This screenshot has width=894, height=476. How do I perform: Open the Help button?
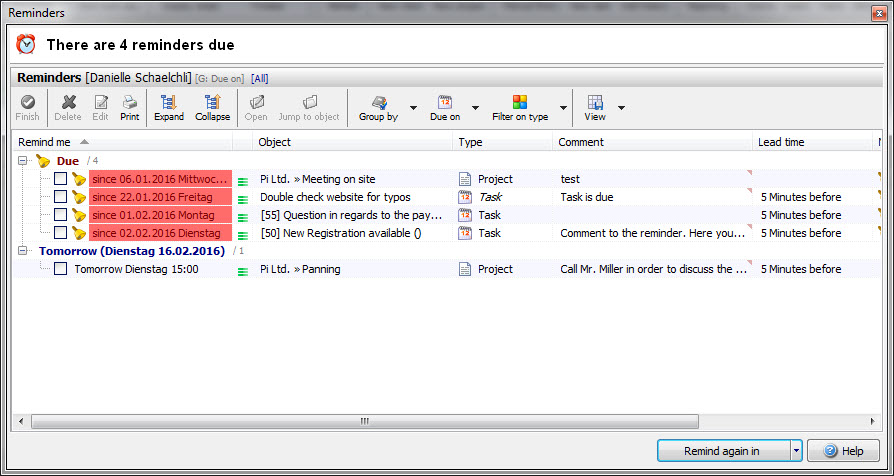843,451
